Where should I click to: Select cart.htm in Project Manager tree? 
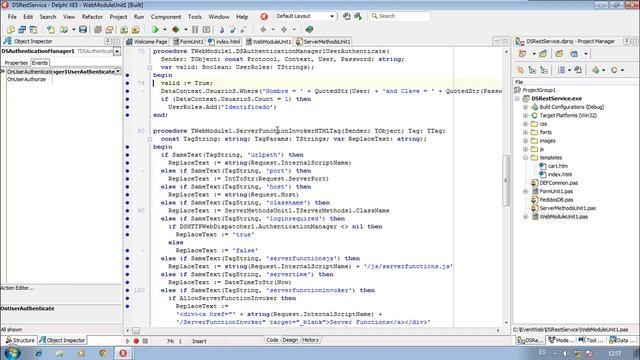point(558,166)
